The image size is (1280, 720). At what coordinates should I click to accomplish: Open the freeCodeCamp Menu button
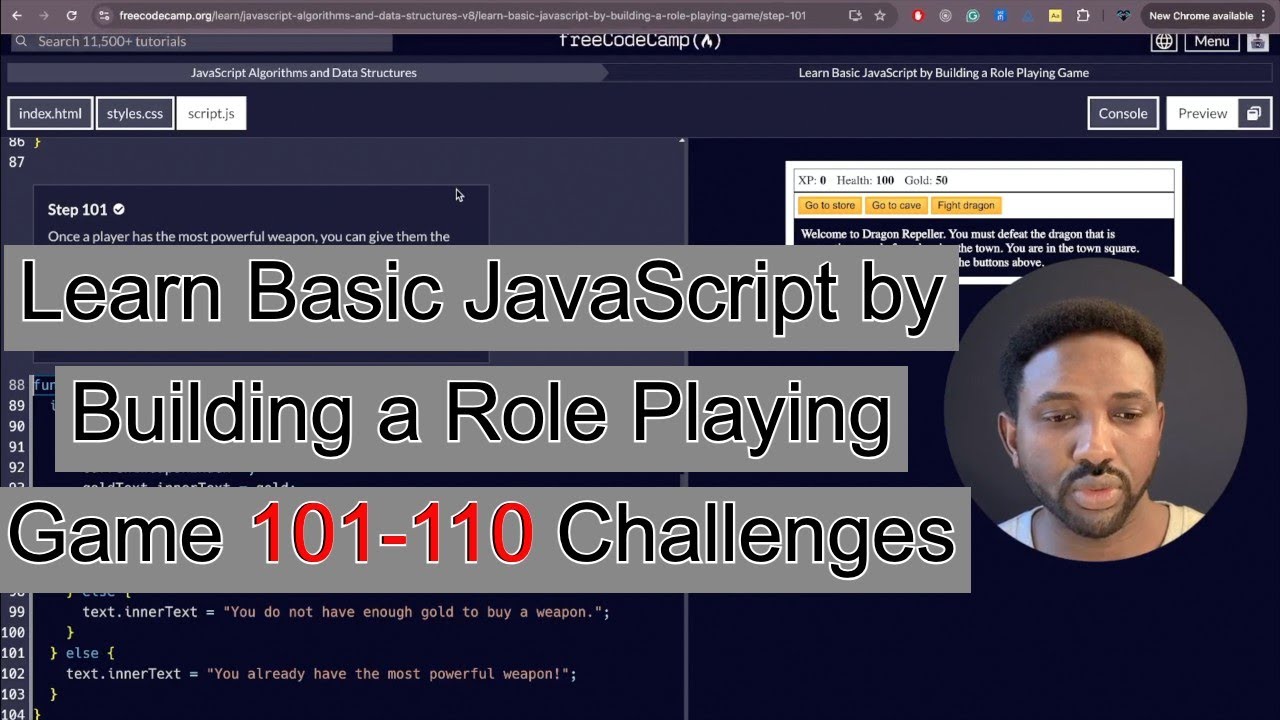[1211, 41]
